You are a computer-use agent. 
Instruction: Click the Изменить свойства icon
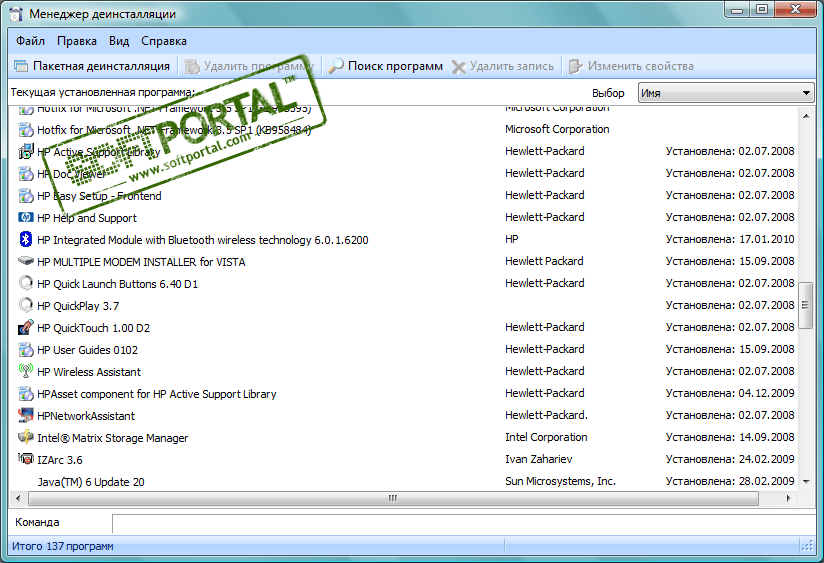(576, 66)
